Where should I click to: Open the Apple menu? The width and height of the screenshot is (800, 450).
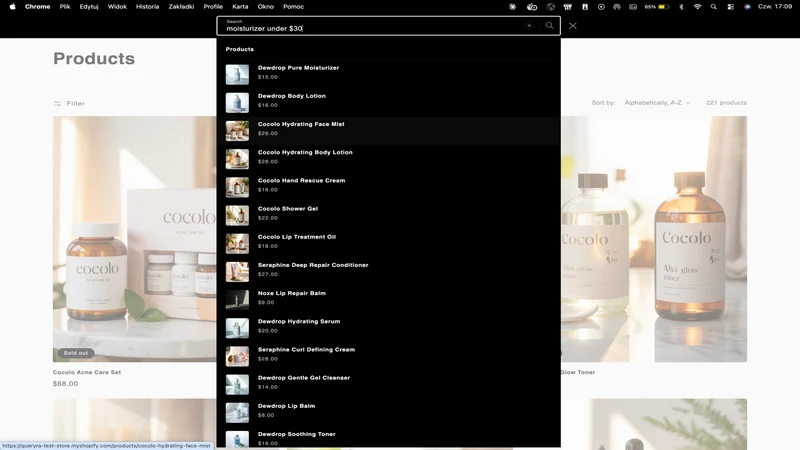[12, 7]
